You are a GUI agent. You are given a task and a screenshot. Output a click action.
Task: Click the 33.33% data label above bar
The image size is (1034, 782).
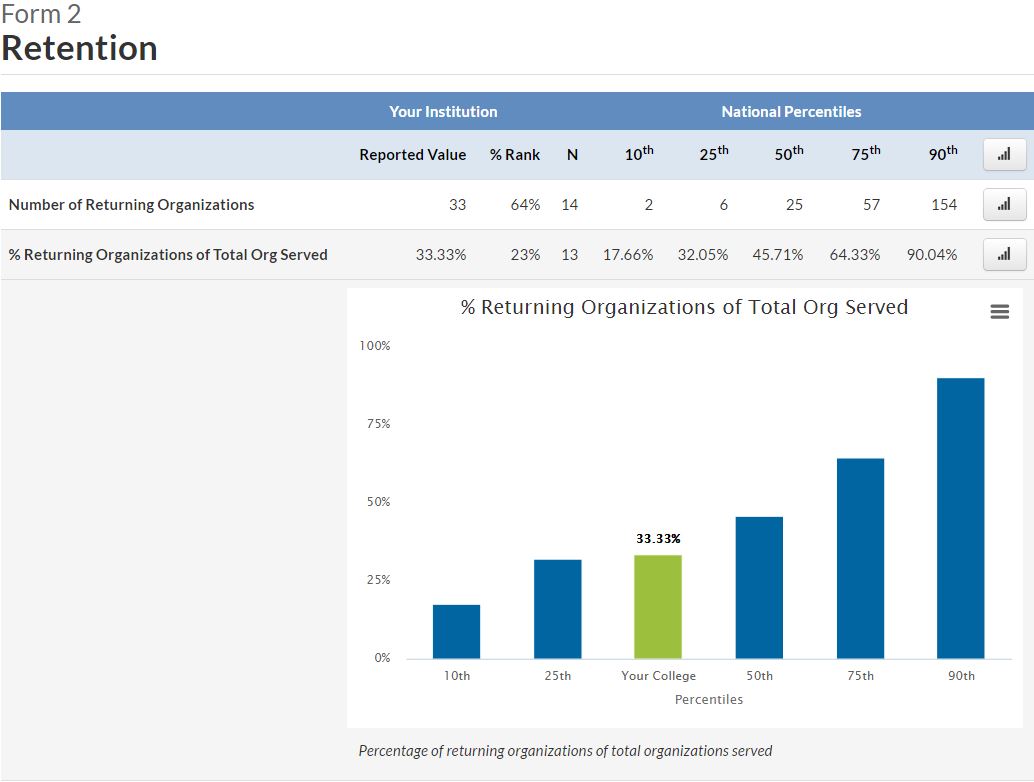tap(658, 539)
